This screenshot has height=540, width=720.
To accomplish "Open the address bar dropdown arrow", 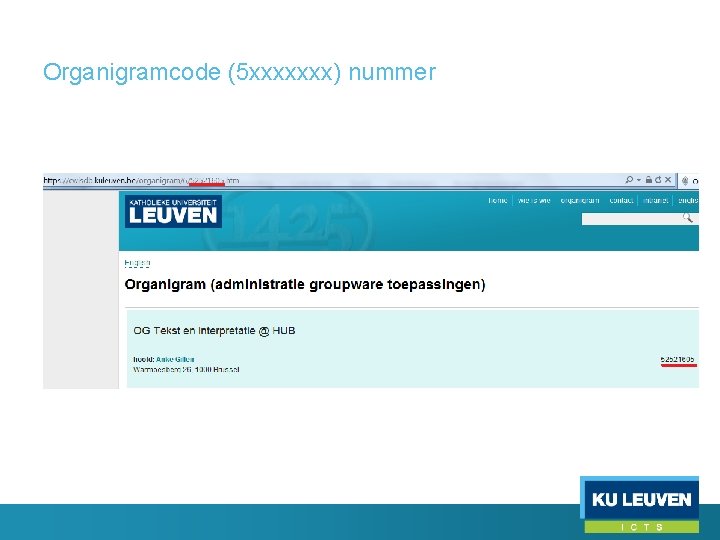I will coord(639,180).
